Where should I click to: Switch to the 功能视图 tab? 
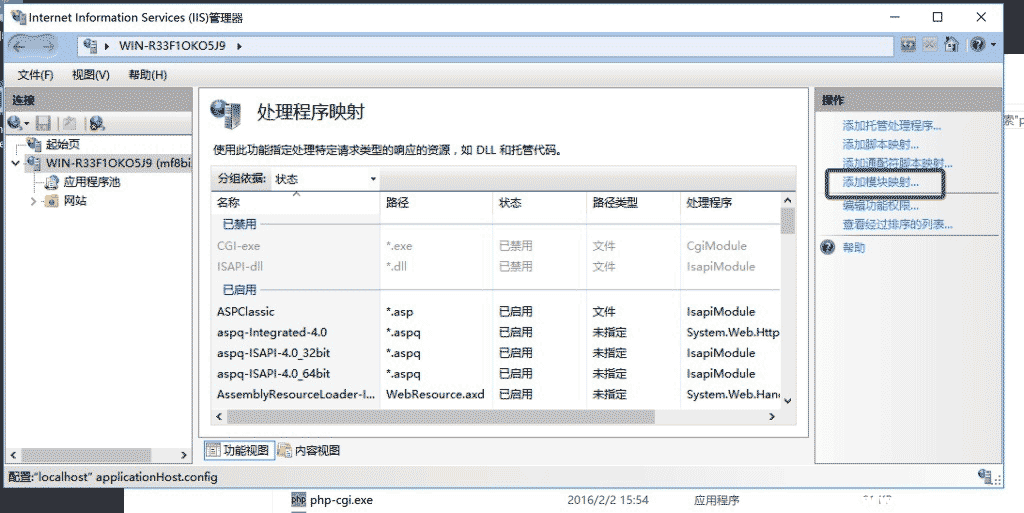click(x=239, y=450)
